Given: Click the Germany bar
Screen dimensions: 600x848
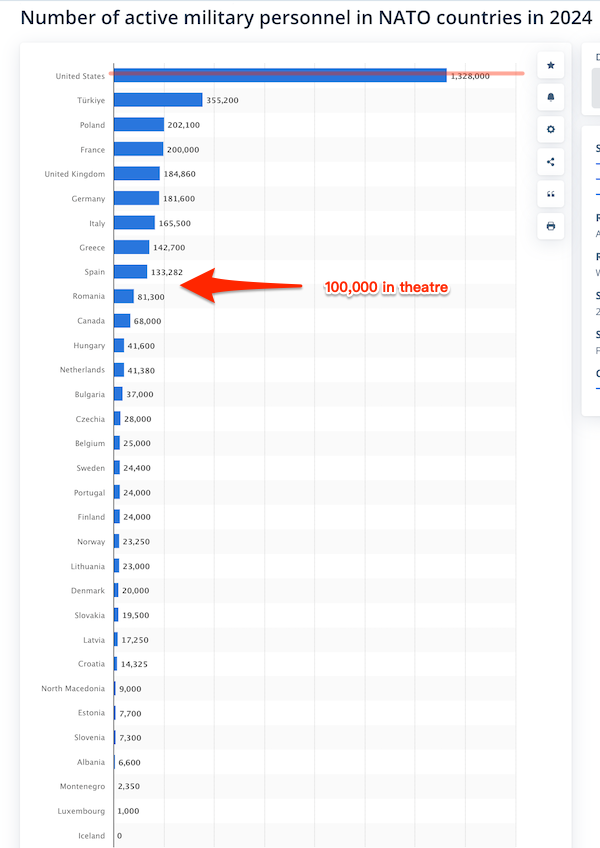Looking at the screenshot, I should pos(136,198).
